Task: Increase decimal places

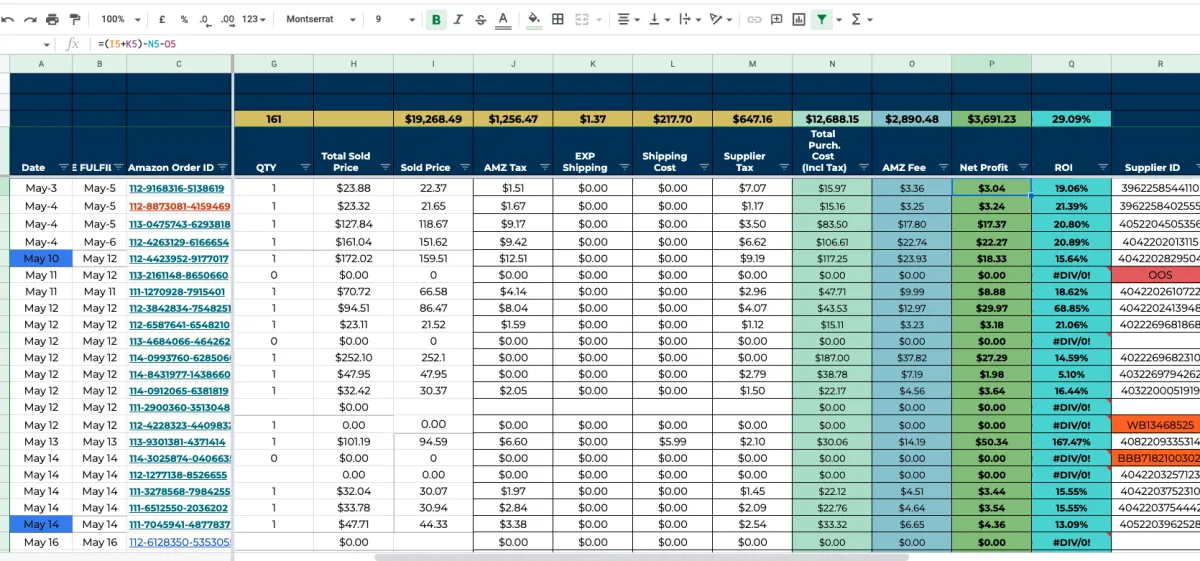Action: pyautogui.click(x=228, y=19)
